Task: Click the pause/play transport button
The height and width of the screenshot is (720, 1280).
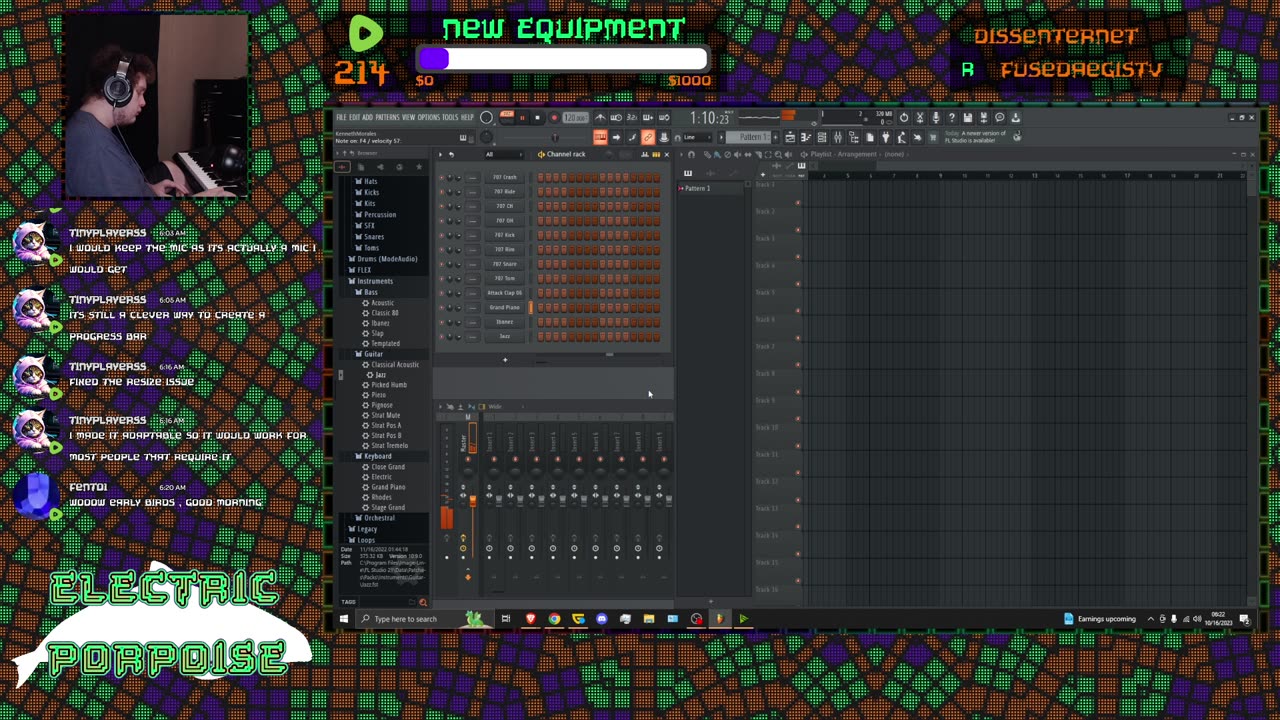Action: coord(521,118)
